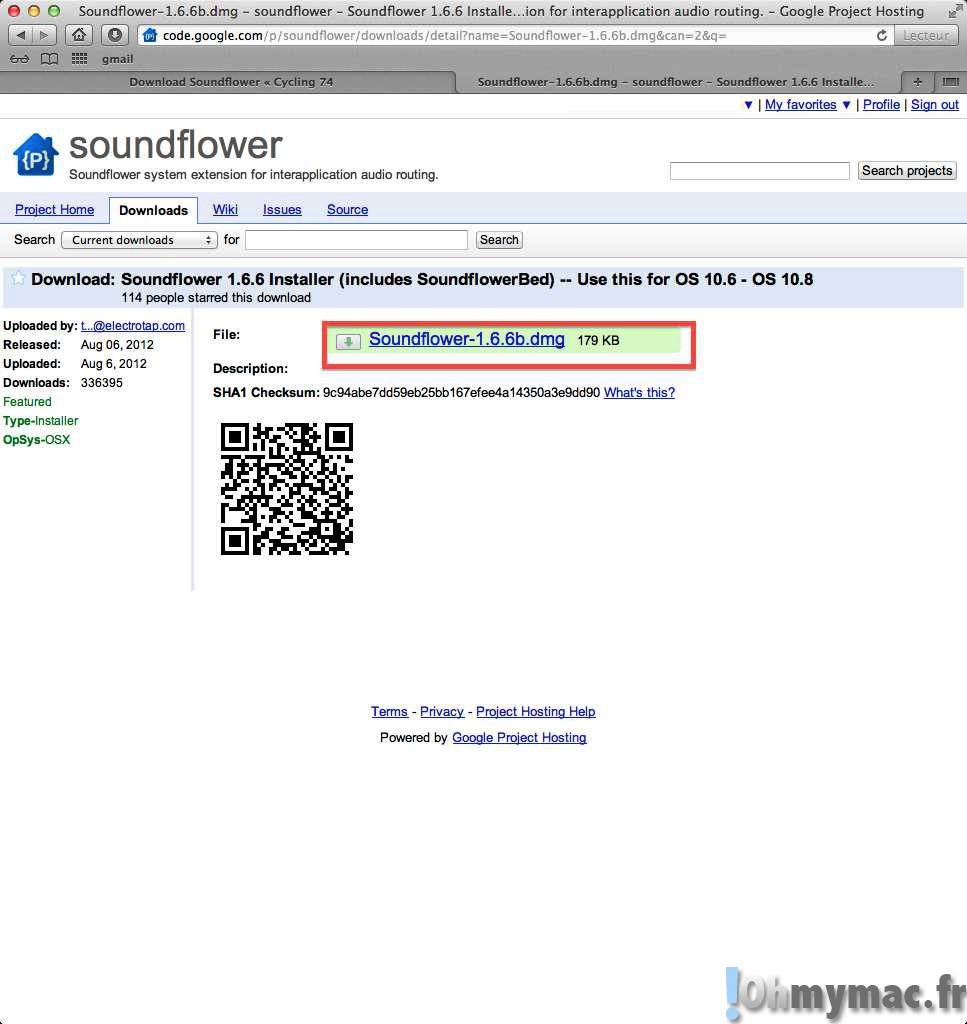Click the green download arrow icon

point(348,342)
